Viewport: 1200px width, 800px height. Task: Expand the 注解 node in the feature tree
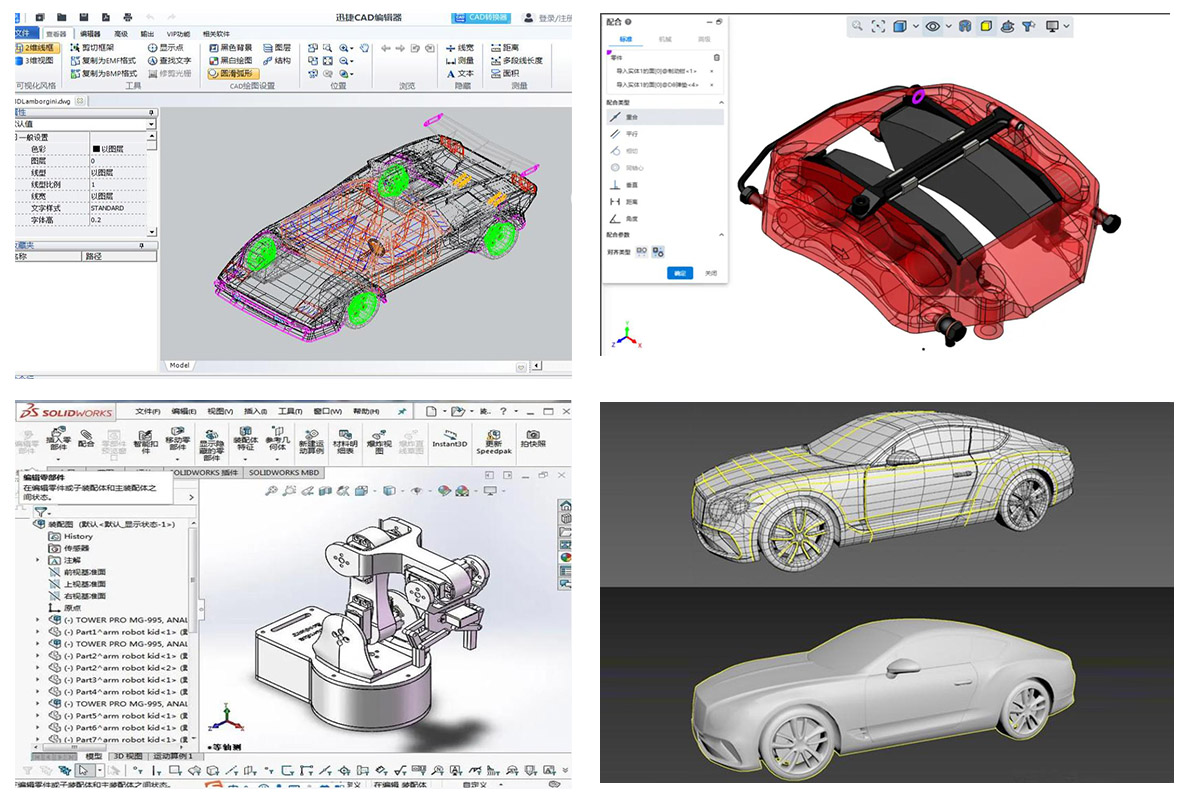tap(39, 560)
